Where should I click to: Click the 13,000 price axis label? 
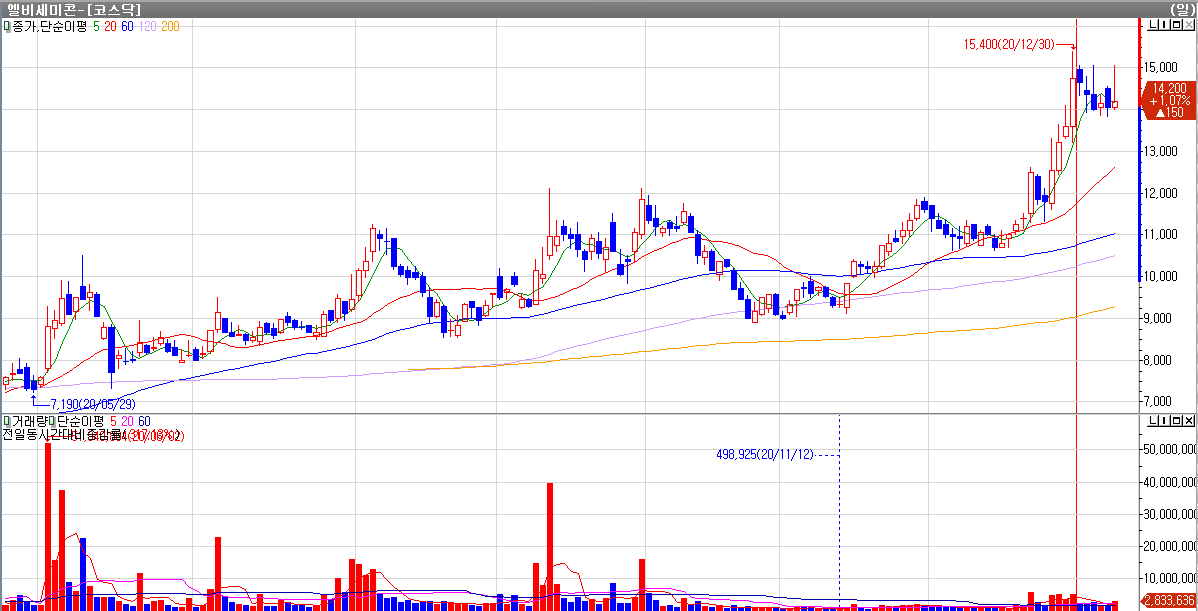point(1161,151)
